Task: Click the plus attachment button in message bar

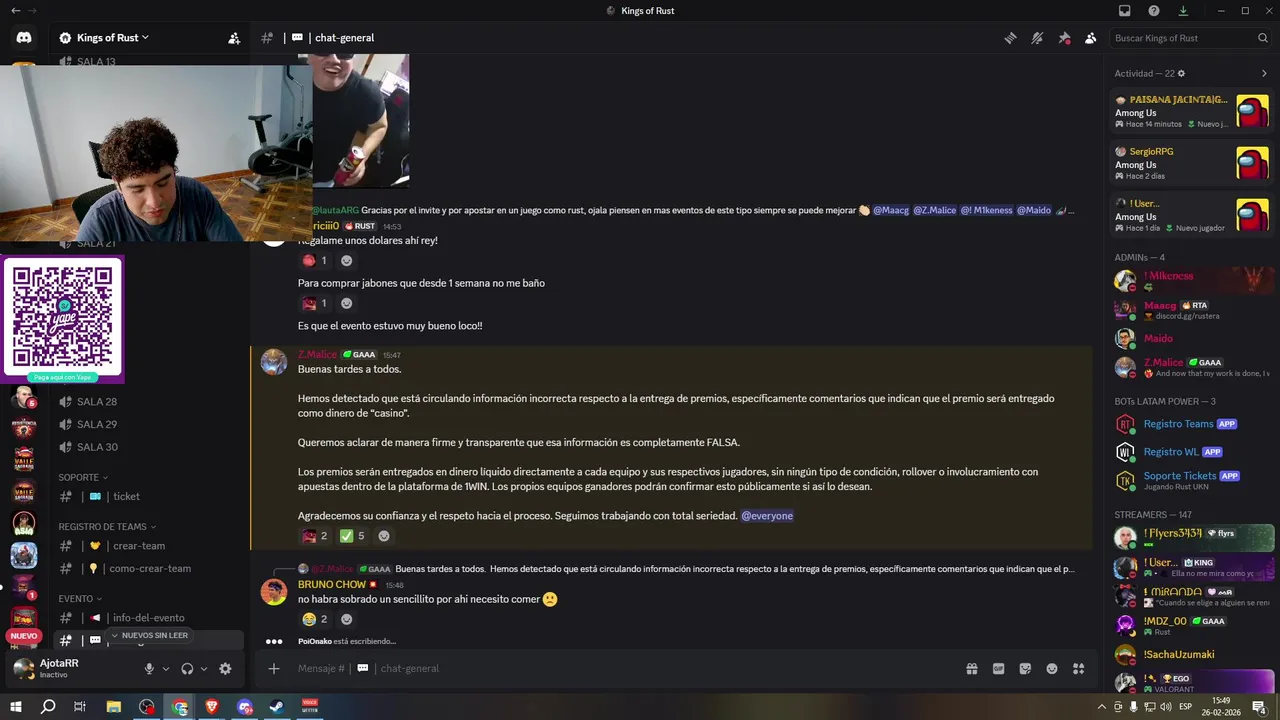Action: [x=274, y=668]
